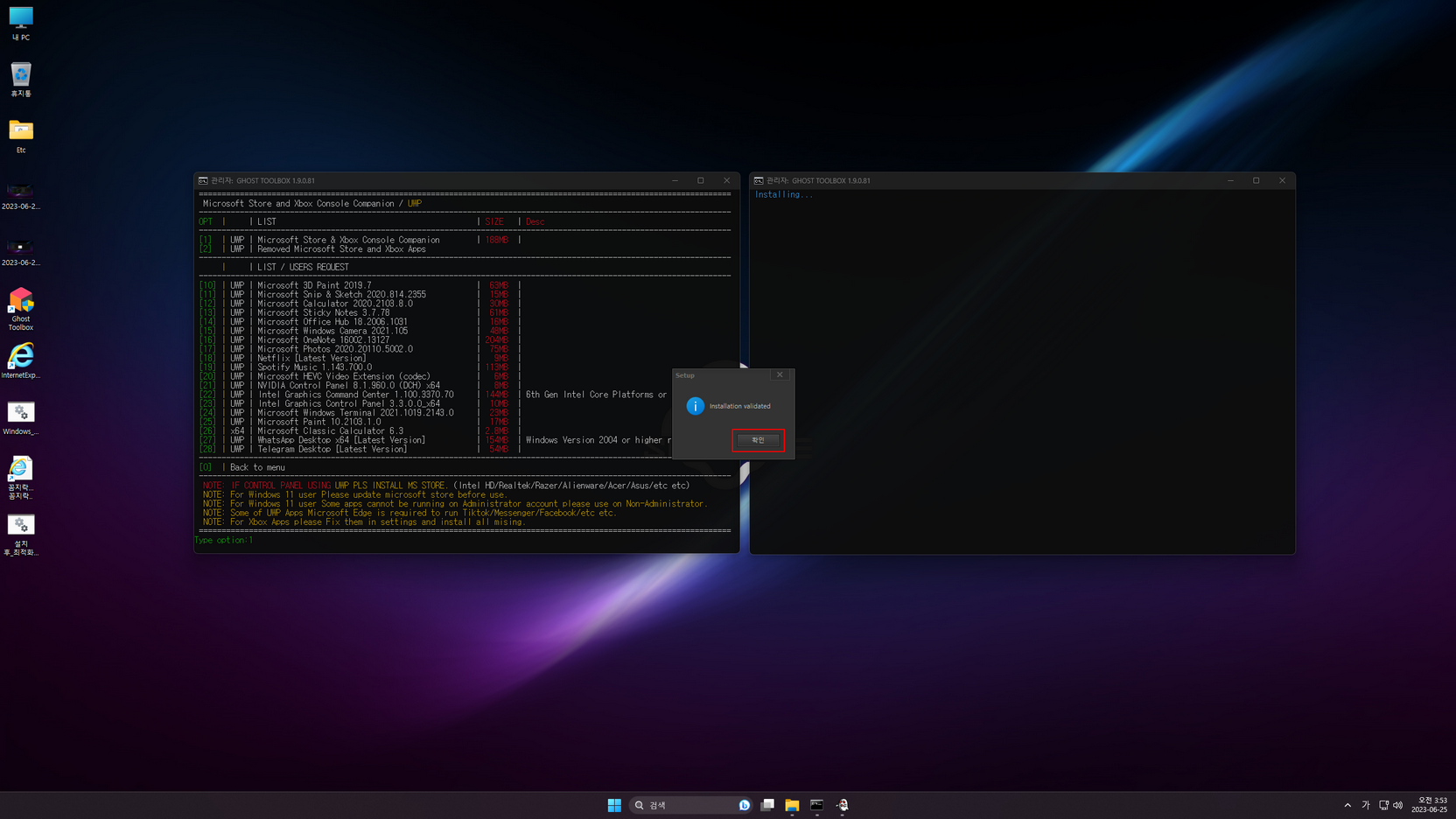Click the 'Microsoft 3D Paint 2019.7' row
Screen dimensions: 1456x819
[360, 285]
